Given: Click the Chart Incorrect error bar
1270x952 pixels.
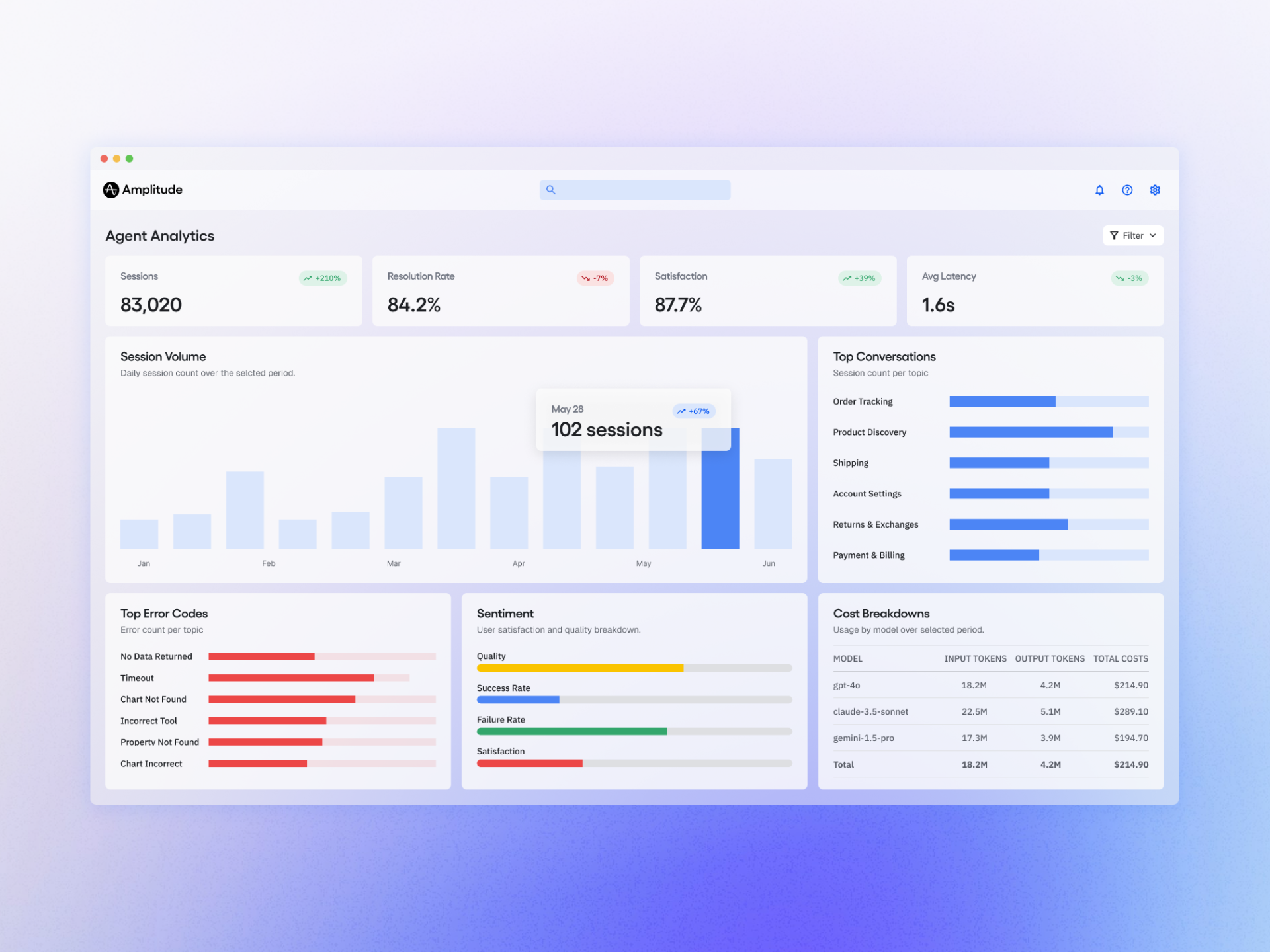Looking at the screenshot, I should pyautogui.click(x=322, y=764).
